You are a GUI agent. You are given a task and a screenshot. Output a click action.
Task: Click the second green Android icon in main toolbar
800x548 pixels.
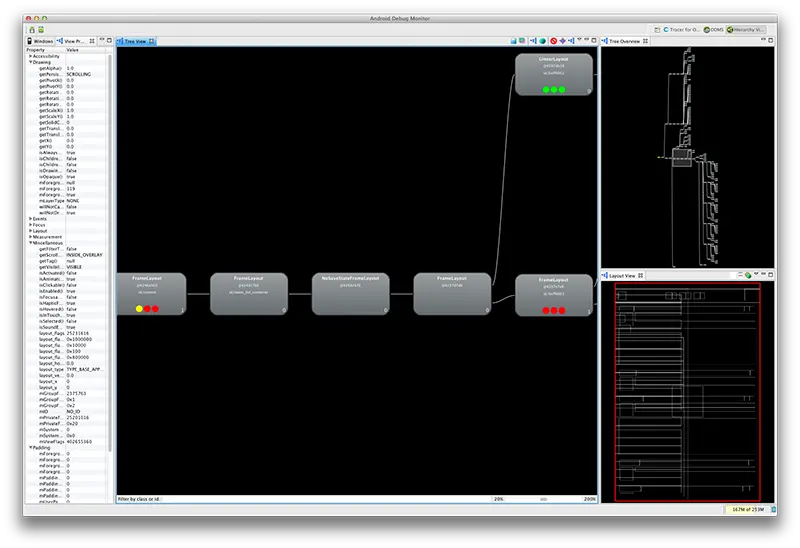point(41,30)
